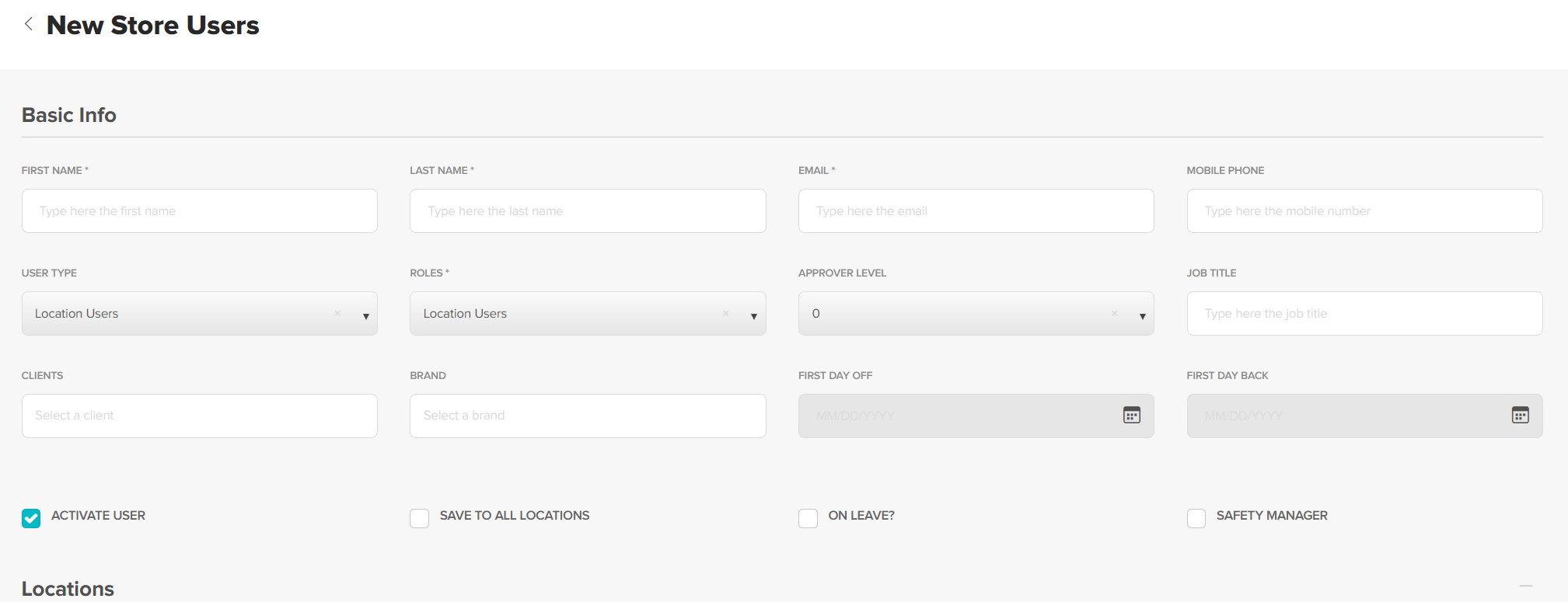Open the First Day Back calendar picker
1568x602 pixels.
(x=1520, y=416)
